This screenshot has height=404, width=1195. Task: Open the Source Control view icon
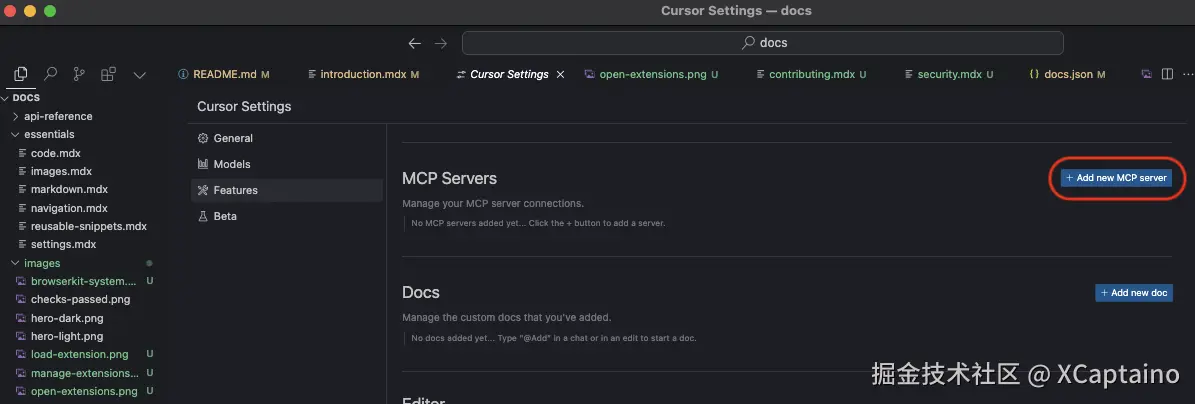[x=79, y=74]
